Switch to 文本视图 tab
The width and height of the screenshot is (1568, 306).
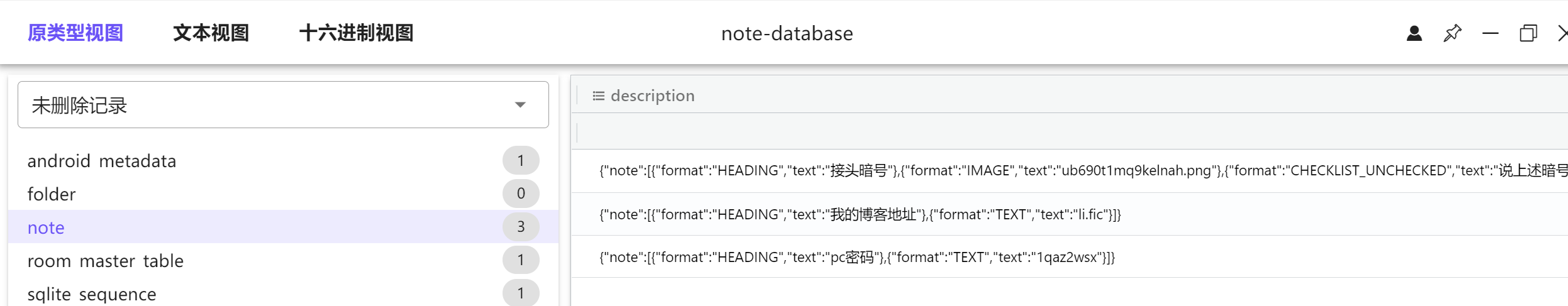(x=211, y=33)
